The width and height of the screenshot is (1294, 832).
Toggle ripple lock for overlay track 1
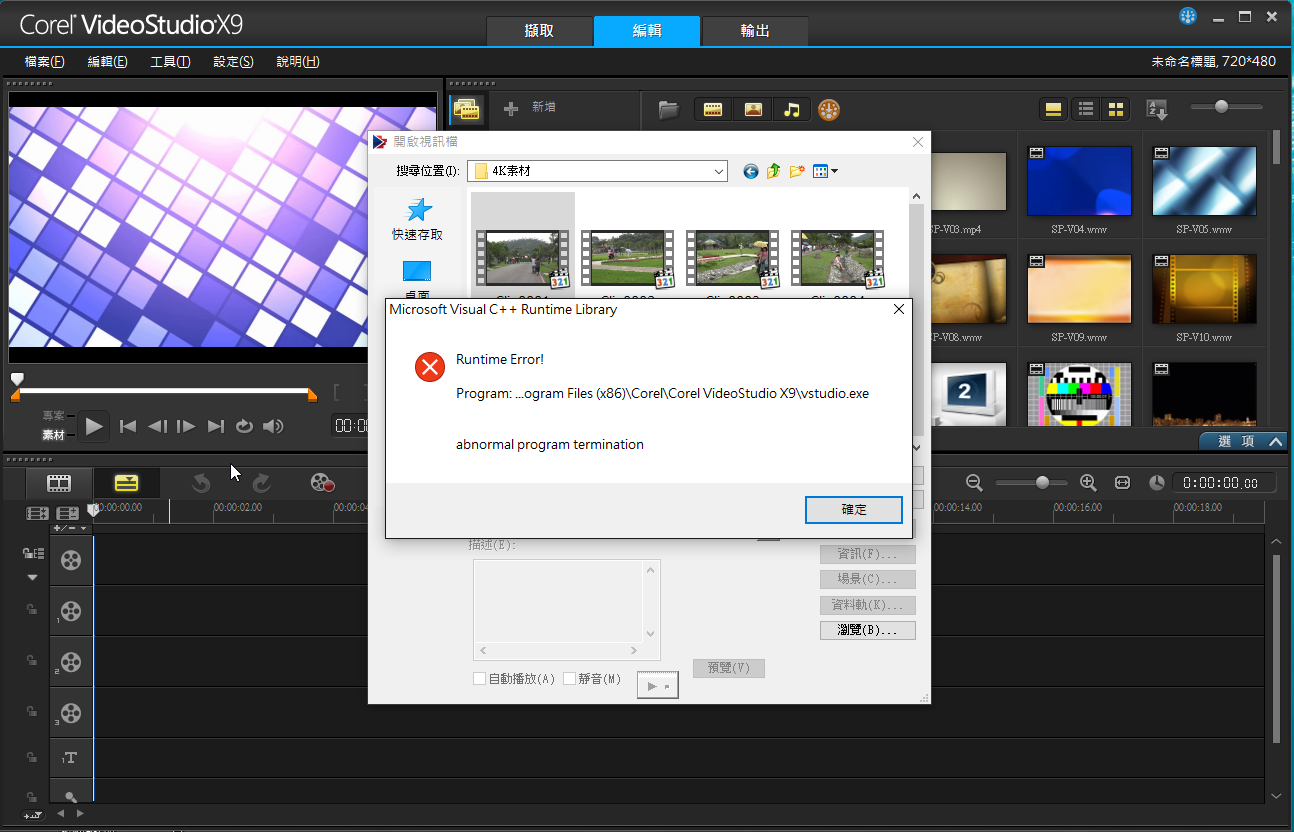(32, 607)
